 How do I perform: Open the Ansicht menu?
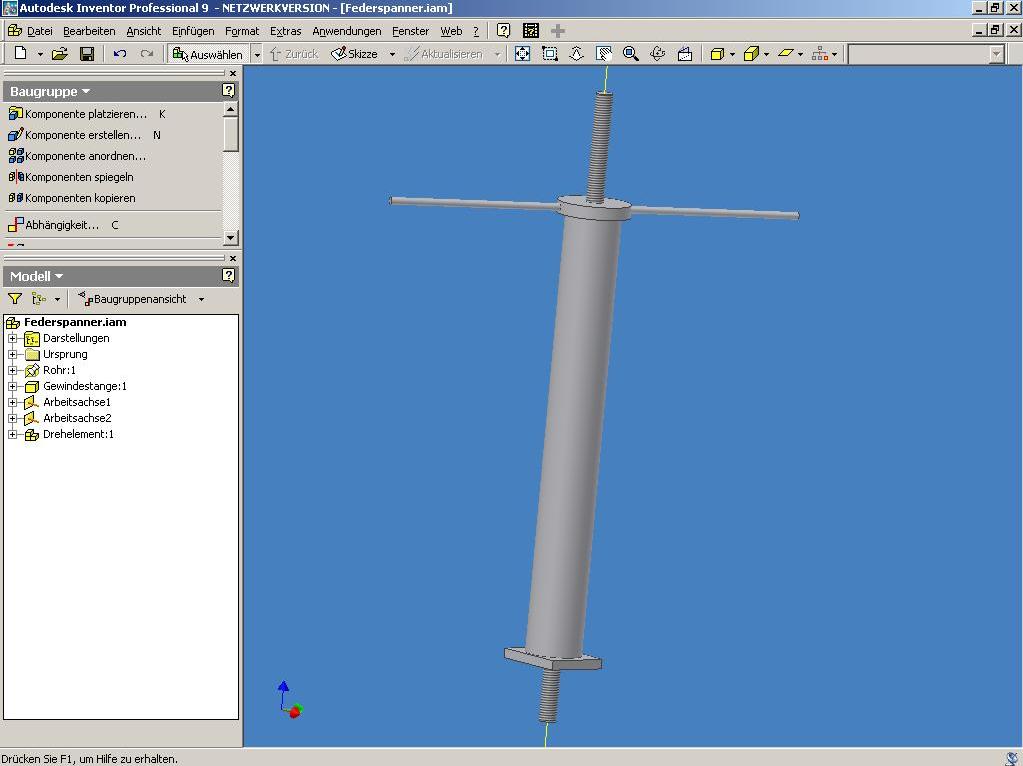tap(143, 31)
